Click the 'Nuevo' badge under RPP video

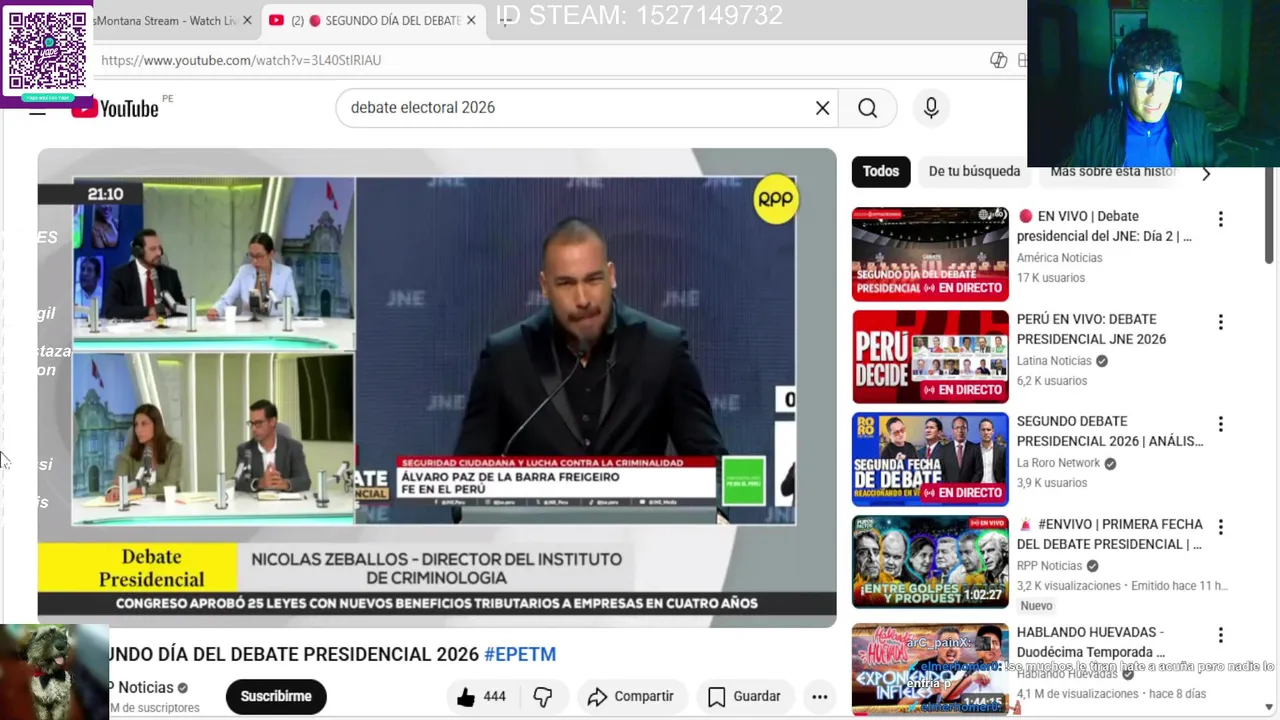pos(1037,606)
